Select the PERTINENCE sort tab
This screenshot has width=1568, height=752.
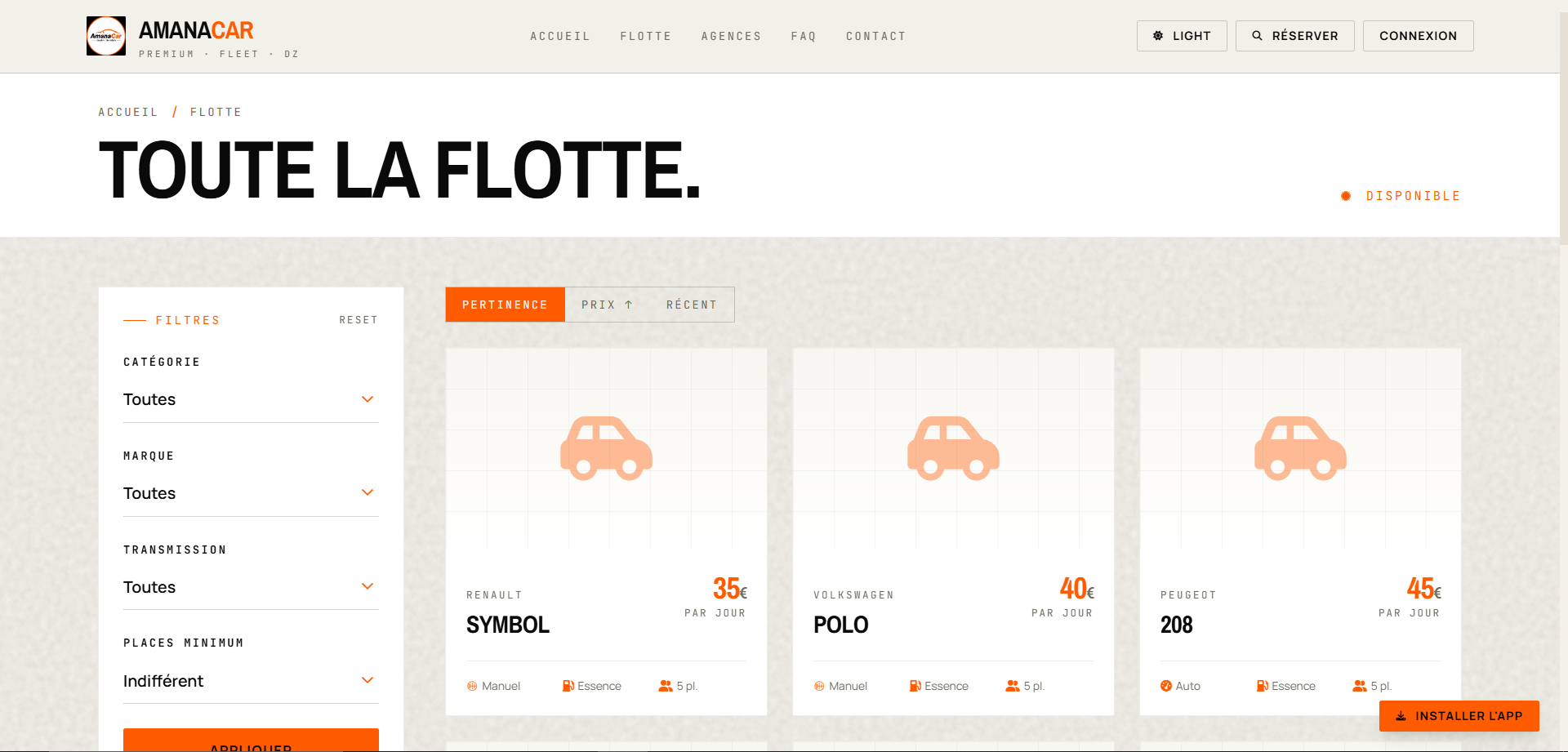(505, 305)
